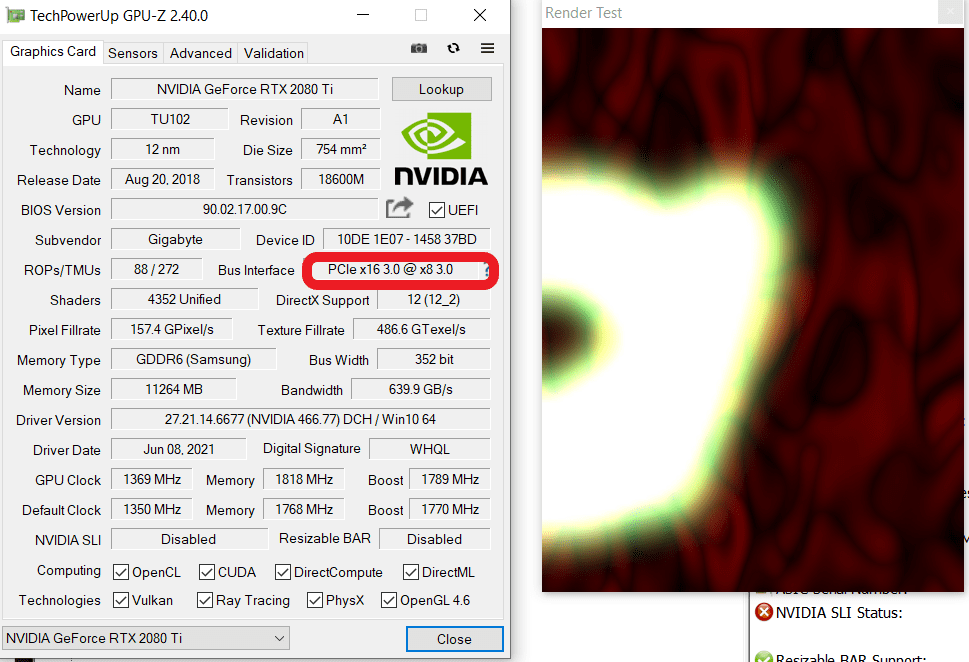Click the Bus Interface question mark icon
The height and width of the screenshot is (662, 969).
point(487,270)
